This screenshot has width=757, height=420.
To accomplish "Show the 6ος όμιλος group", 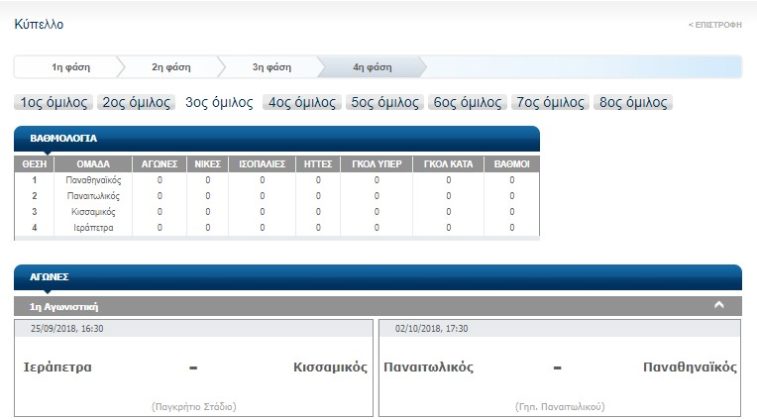I will 467,102.
